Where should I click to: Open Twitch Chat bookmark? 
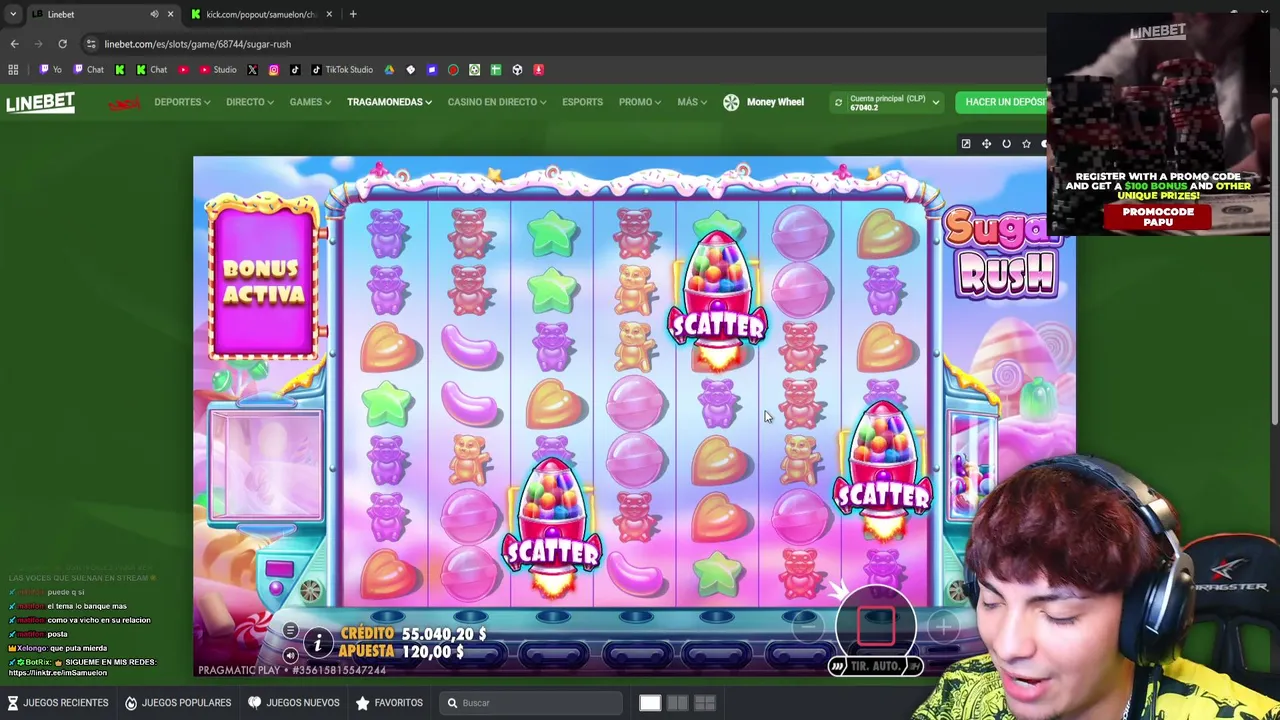[x=90, y=70]
